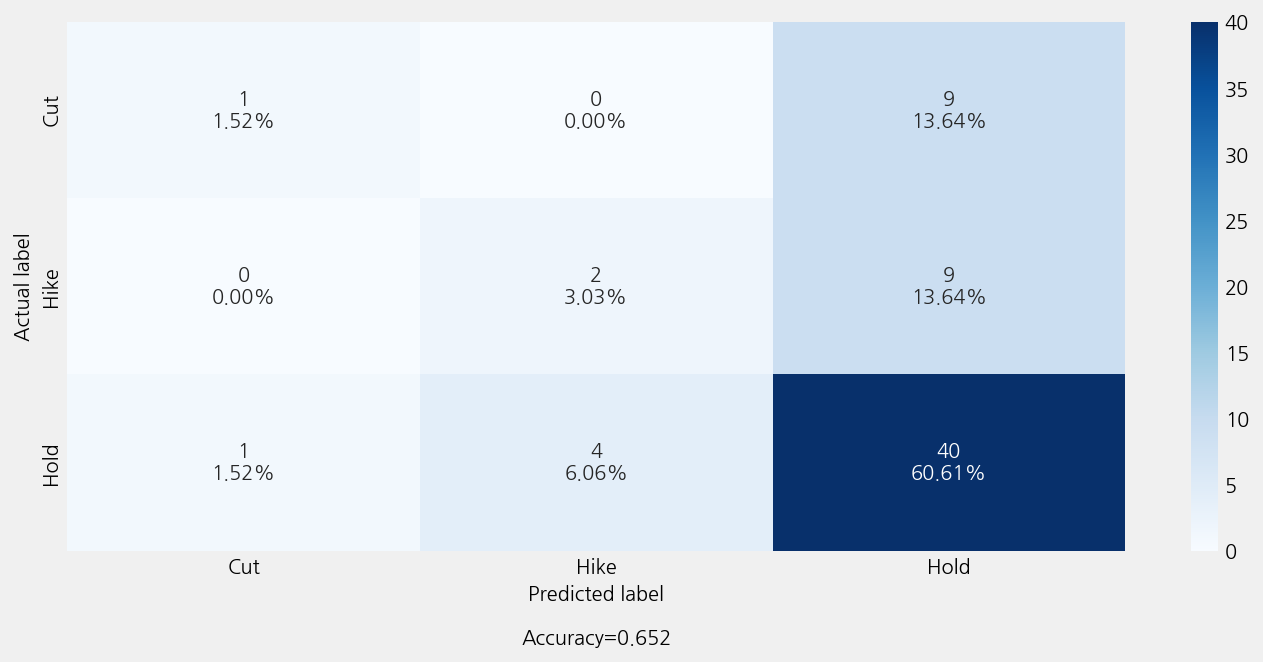
Task: Click the "Cut" label on the y-axis
Action: pos(52,110)
